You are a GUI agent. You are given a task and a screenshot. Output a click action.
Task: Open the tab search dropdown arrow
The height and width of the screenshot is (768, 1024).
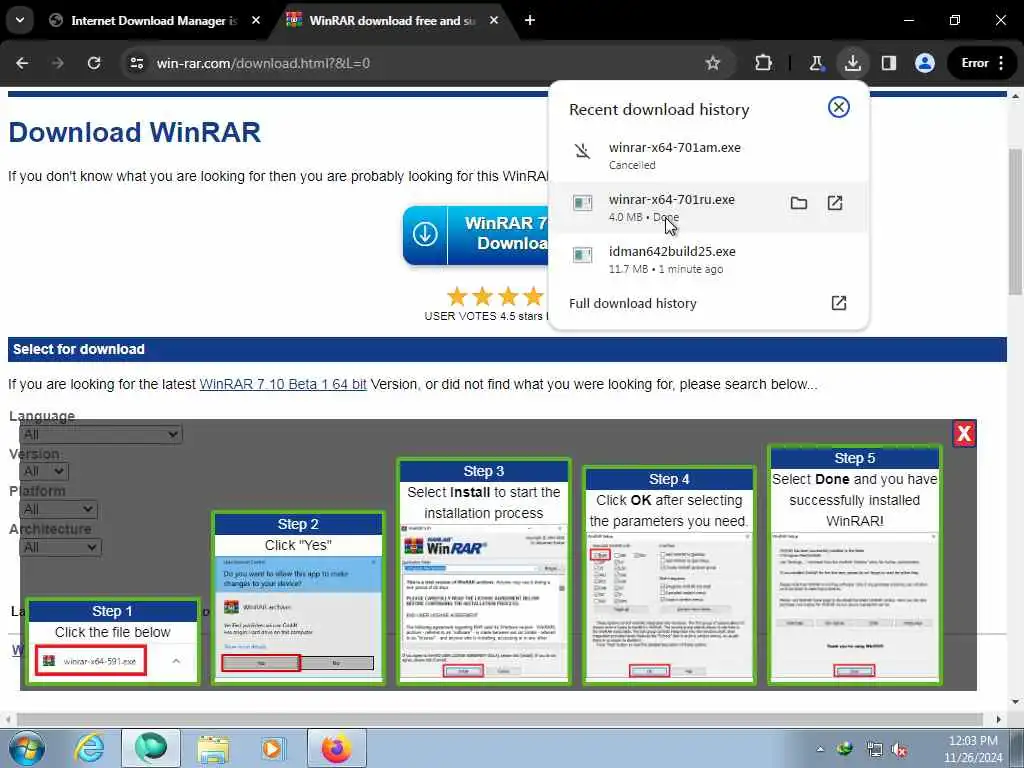coord(20,20)
